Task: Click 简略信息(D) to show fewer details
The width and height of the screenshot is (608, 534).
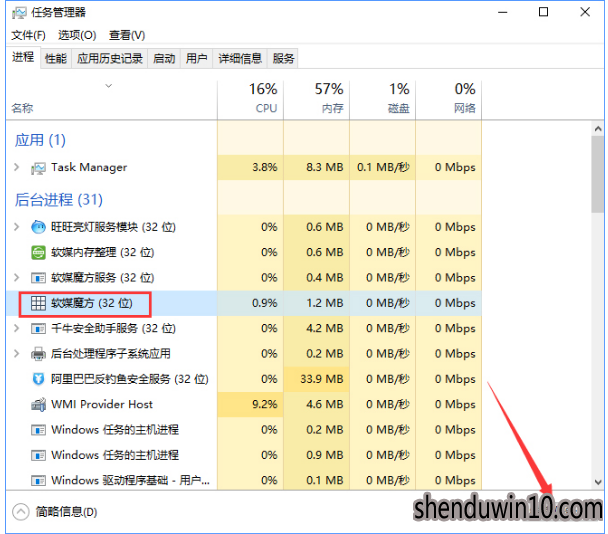Action: (x=66, y=512)
